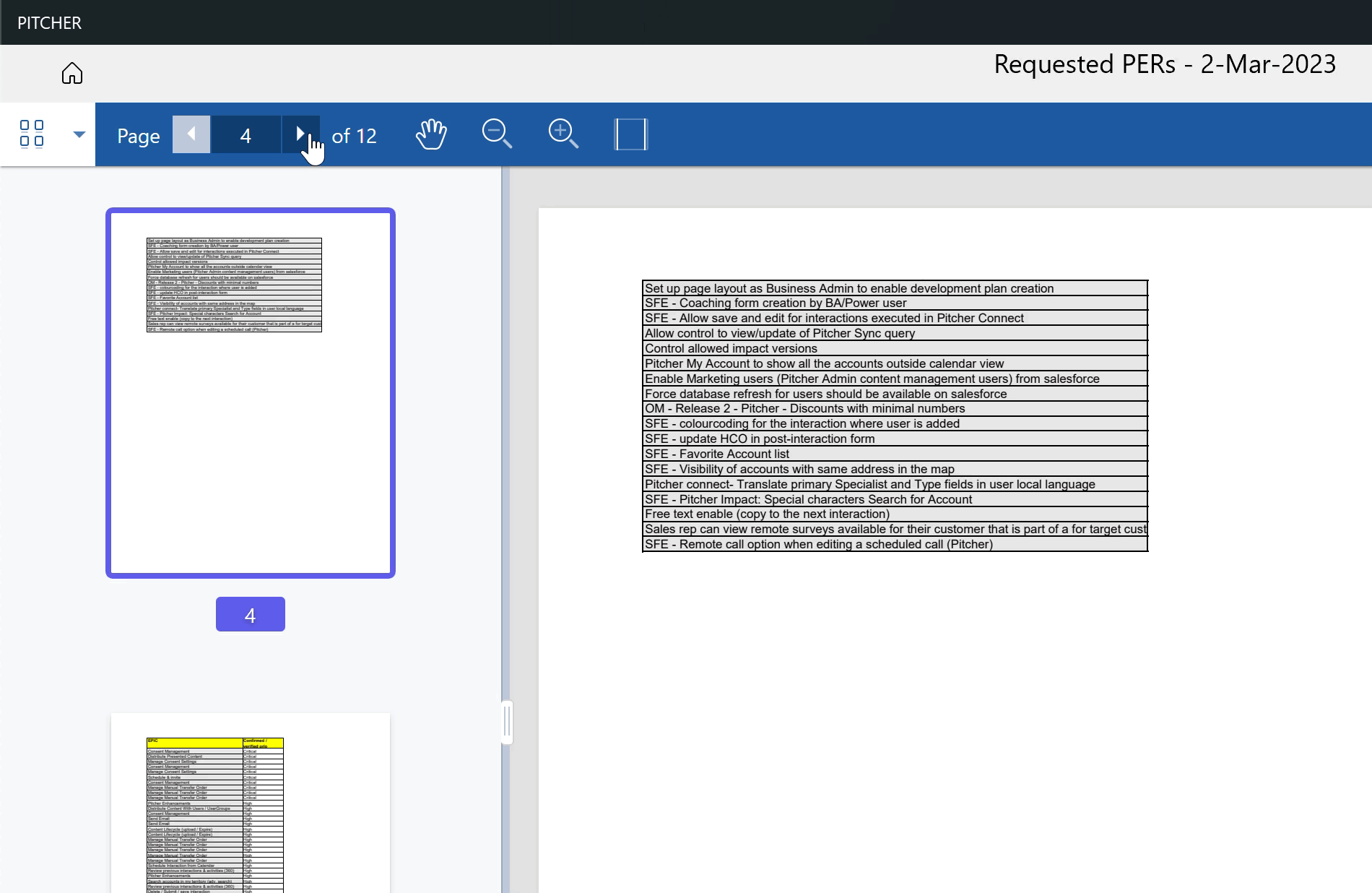Grab the sidebar resize handle
The height and width of the screenshot is (893, 1372).
pos(507,721)
